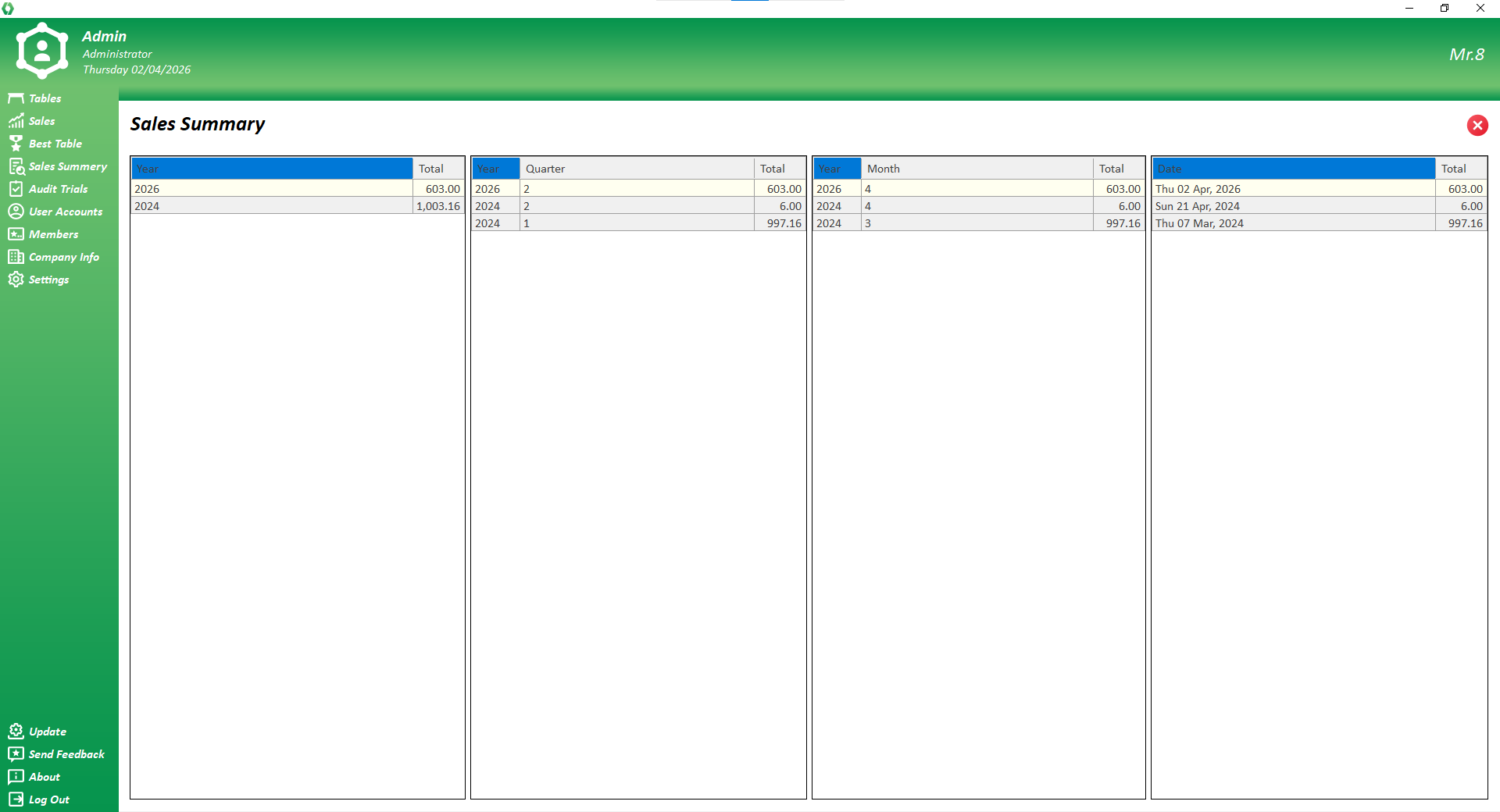The height and width of the screenshot is (812, 1500).
Task: Click the Members card icon
Action: pyautogui.click(x=16, y=234)
